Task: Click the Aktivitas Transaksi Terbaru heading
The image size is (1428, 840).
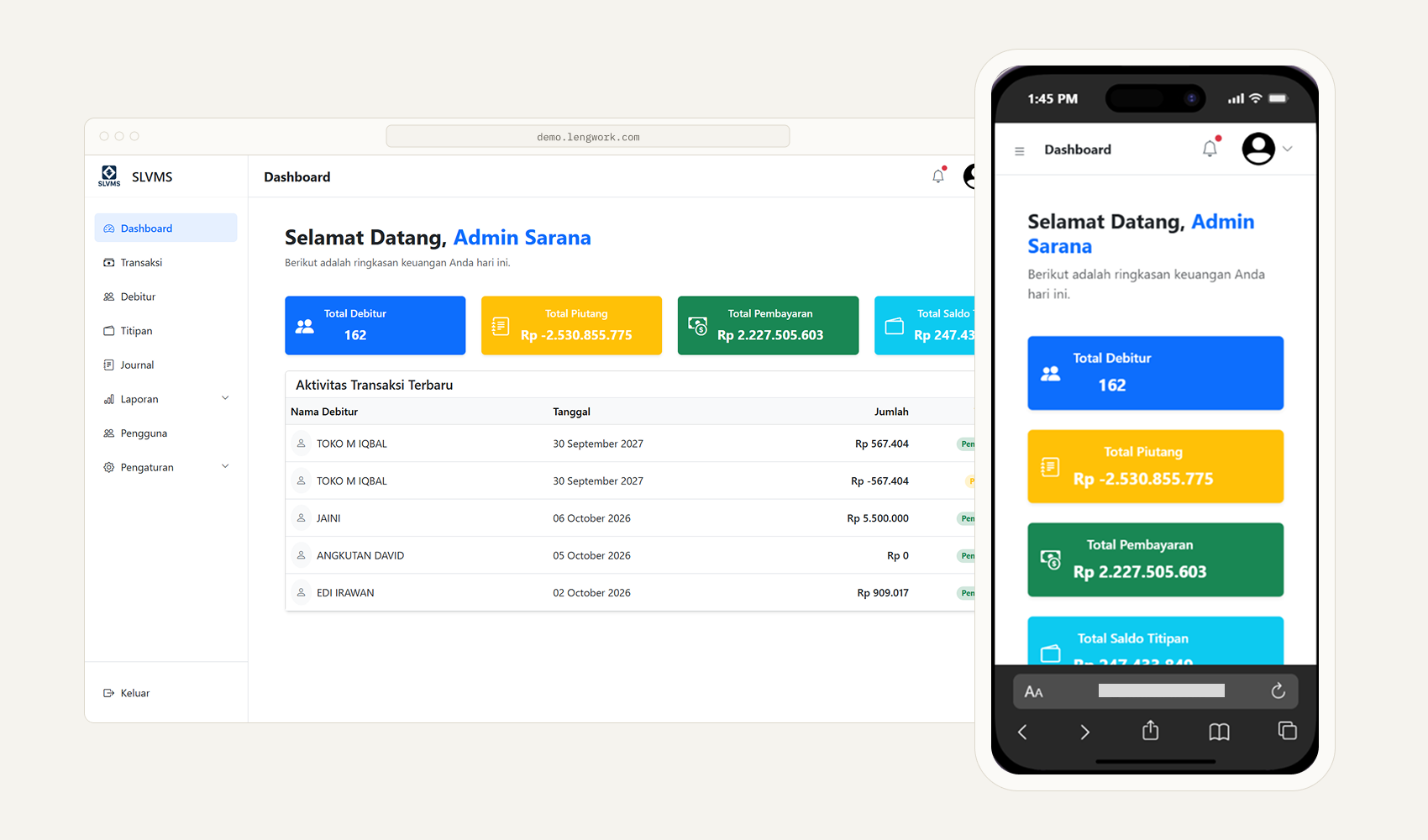Action: point(374,385)
